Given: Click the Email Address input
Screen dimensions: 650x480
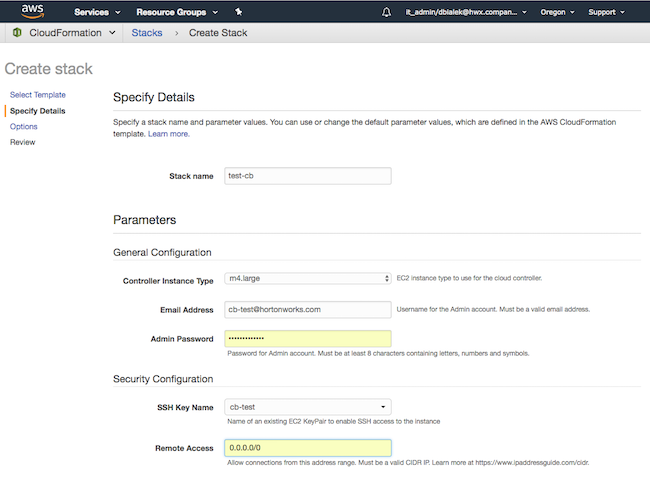Looking at the screenshot, I should tap(307, 309).
